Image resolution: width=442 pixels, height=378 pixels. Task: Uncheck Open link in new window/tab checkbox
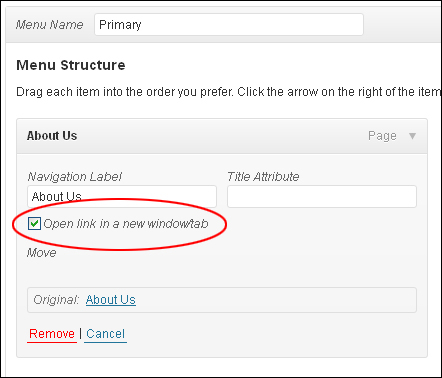pyautogui.click(x=34, y=224)
